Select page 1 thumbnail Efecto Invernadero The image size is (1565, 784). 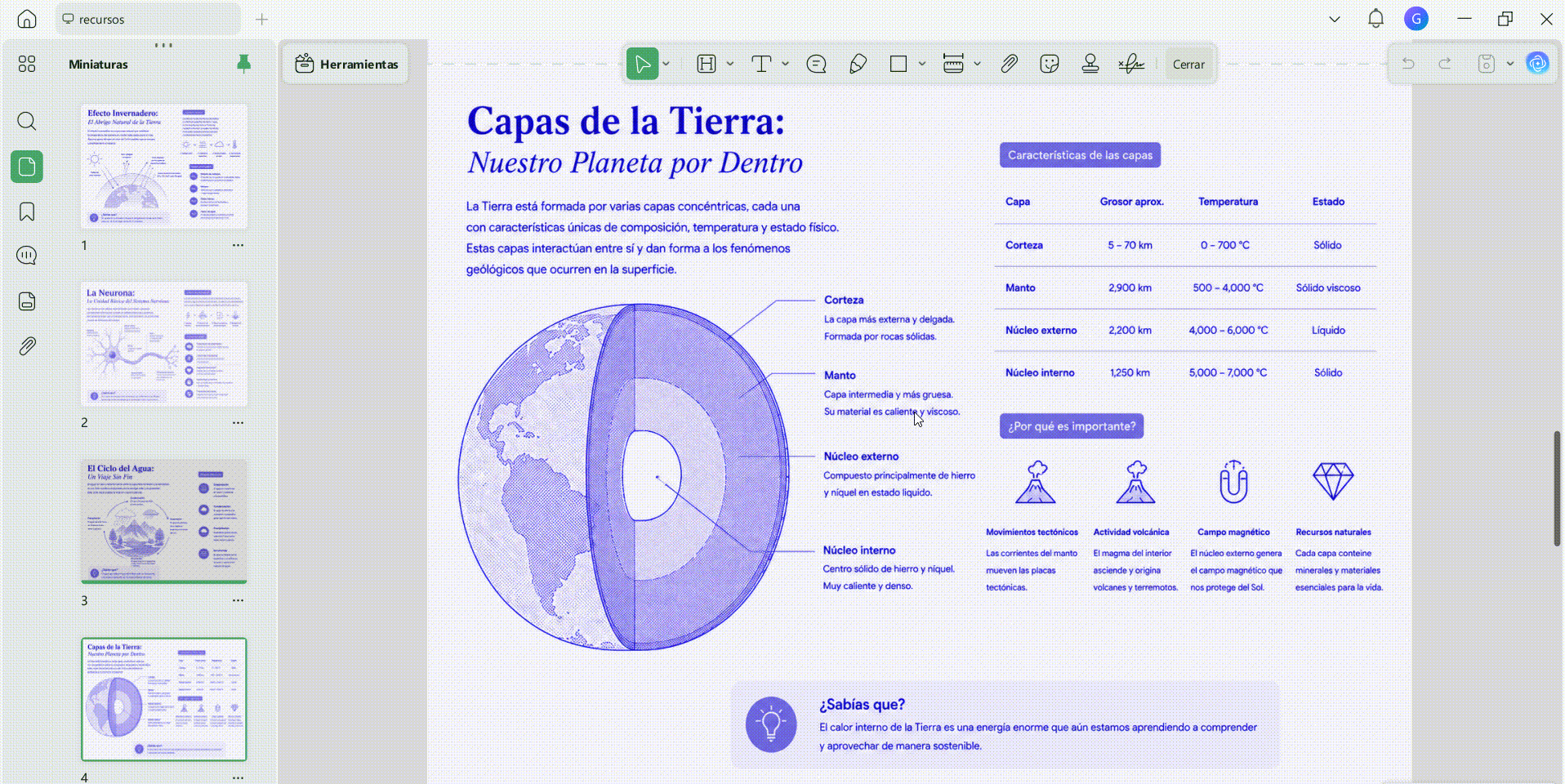pyautogui.click(x=163, y=166)
